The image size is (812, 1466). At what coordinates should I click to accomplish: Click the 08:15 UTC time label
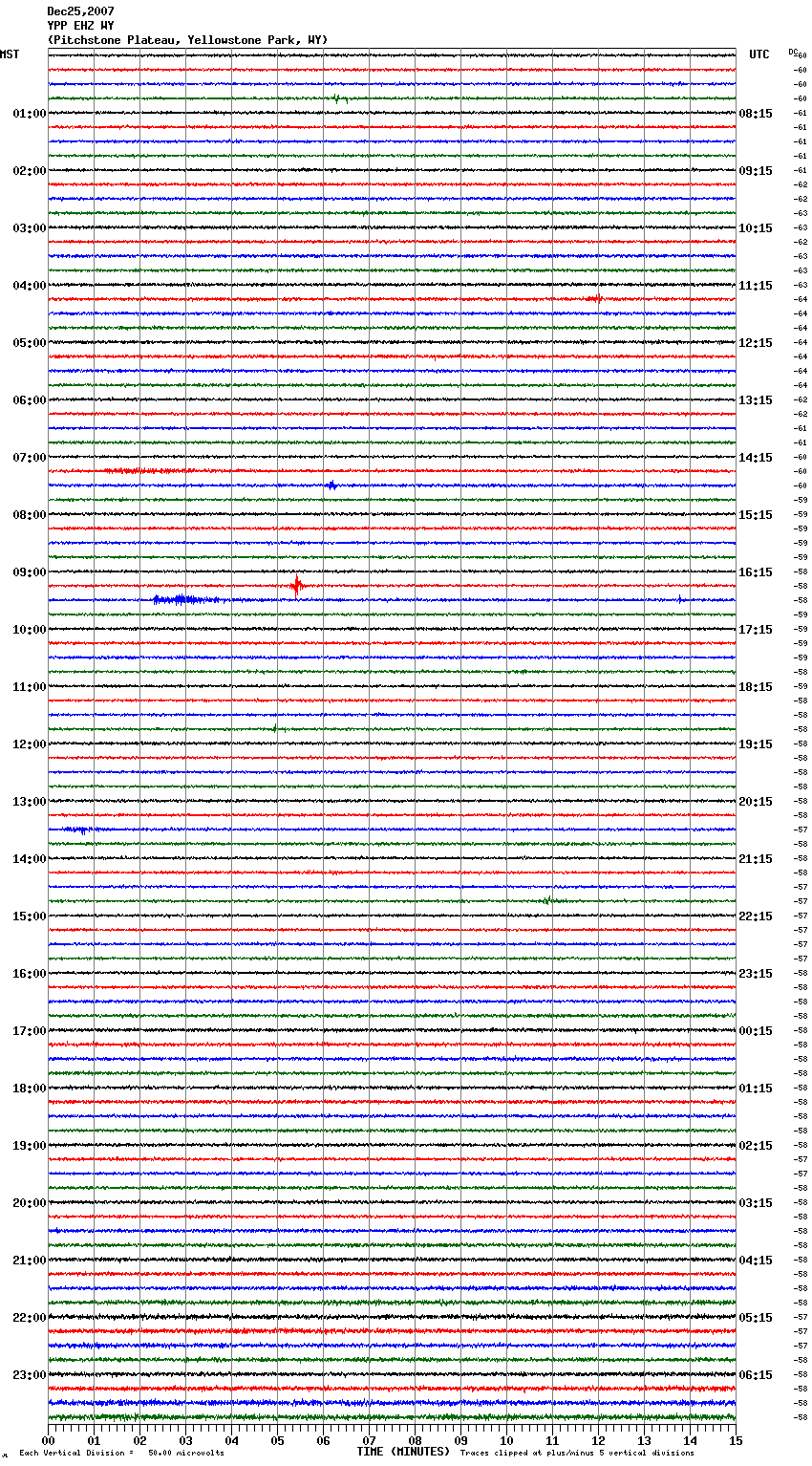click(756, 114)
